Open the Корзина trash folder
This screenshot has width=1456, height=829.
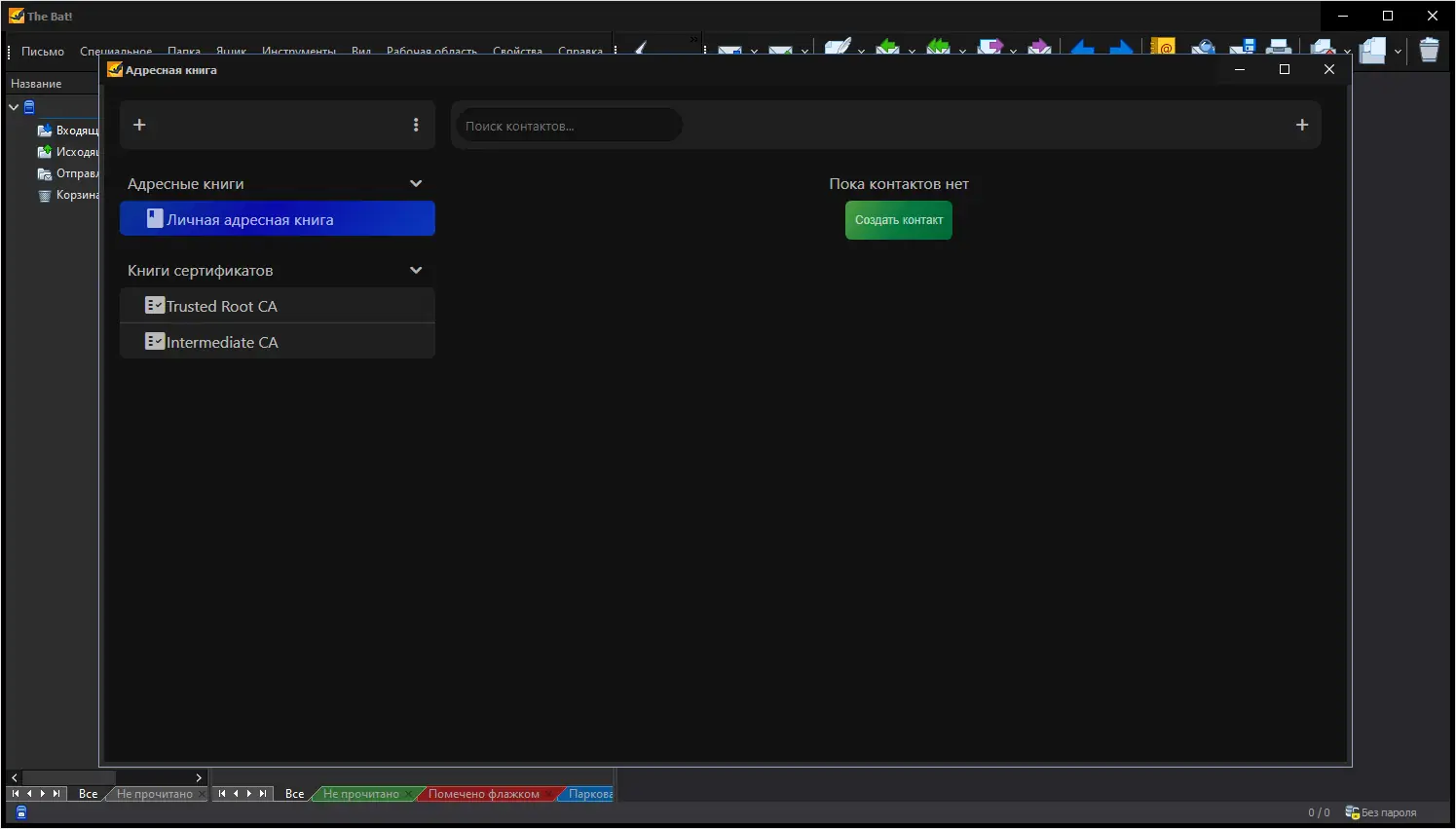pos(68,195)
